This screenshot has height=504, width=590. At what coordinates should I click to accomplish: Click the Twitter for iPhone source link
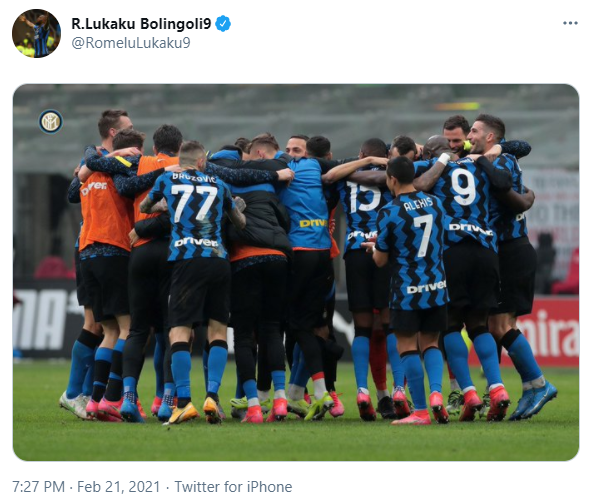point(233,487)
